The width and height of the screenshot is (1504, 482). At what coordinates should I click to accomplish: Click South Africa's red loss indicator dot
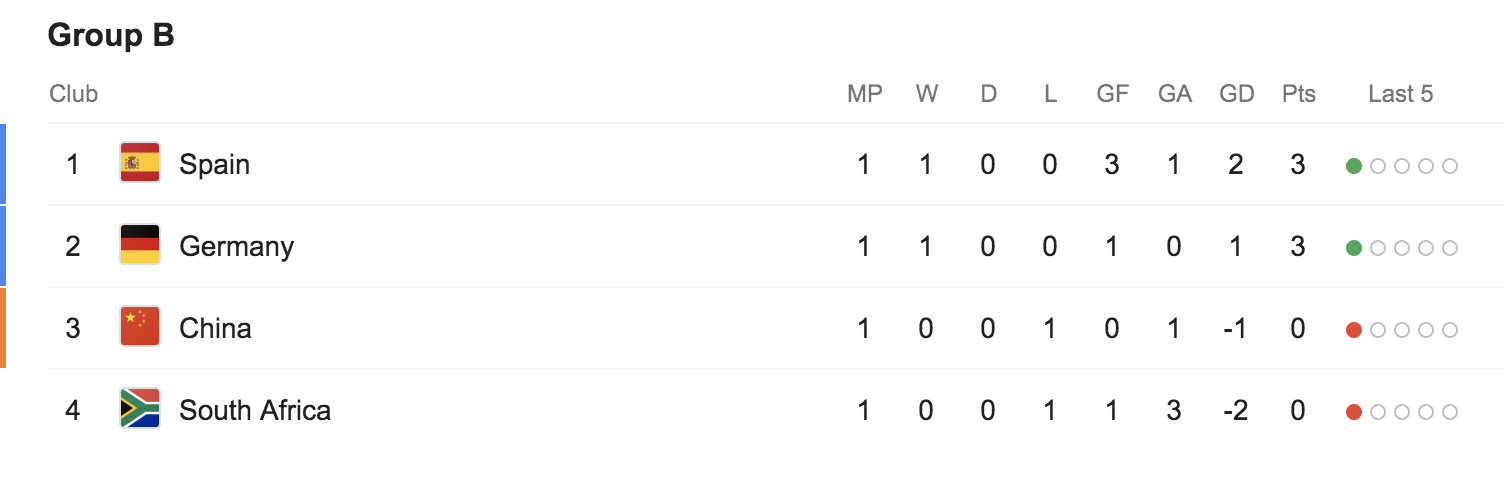1354,412
